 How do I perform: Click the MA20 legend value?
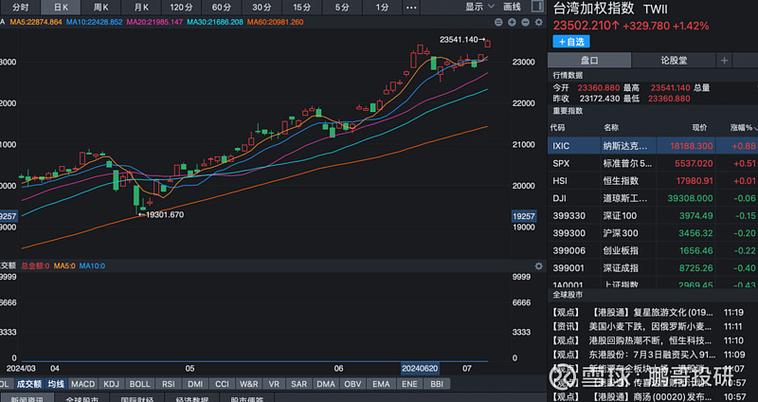tap(155, 22)
